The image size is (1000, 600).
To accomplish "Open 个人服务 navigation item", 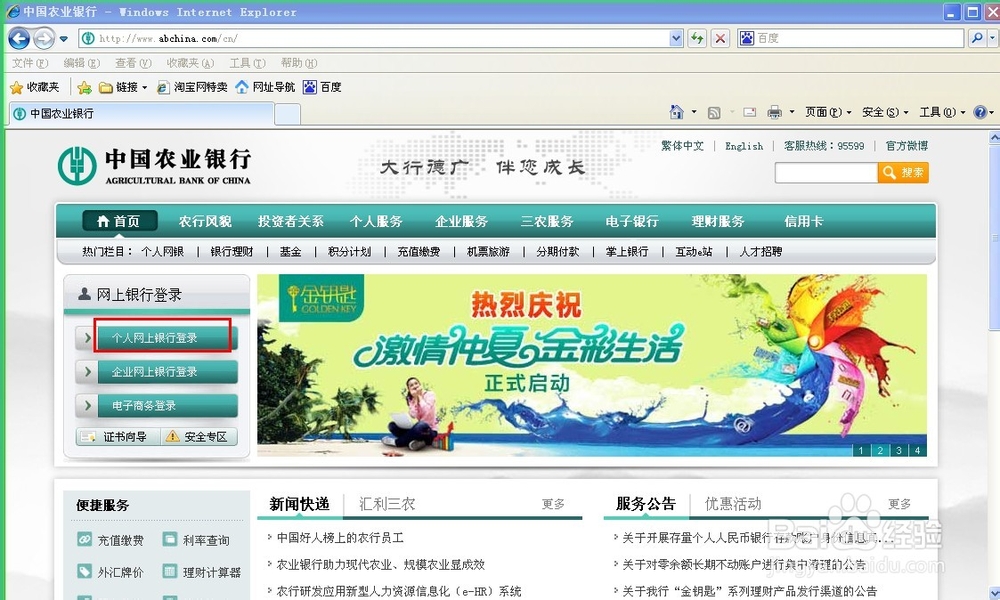I will pyautogui.click(x=376, y=221).
